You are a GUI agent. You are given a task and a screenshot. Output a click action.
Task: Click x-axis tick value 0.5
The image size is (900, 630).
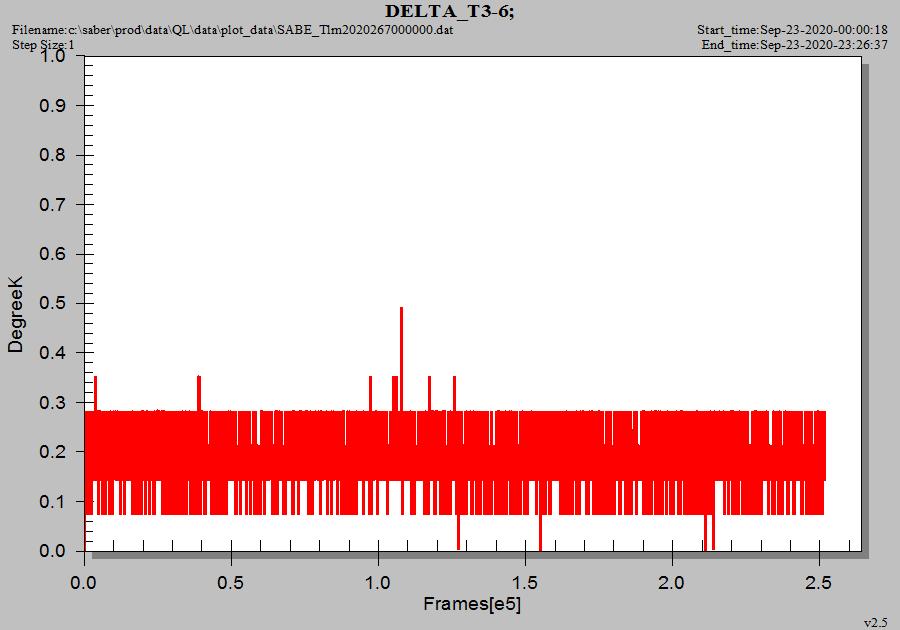coord(230,583)
